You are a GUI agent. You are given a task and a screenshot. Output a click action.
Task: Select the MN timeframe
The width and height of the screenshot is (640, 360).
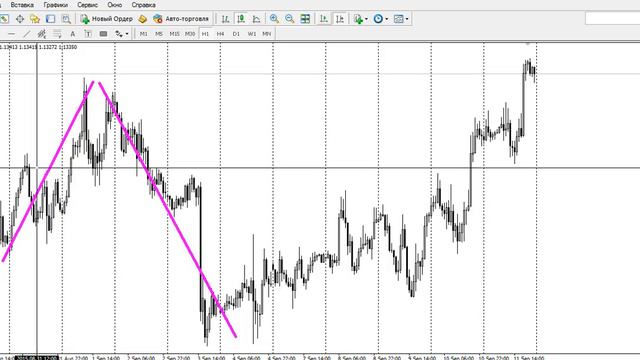267,34
